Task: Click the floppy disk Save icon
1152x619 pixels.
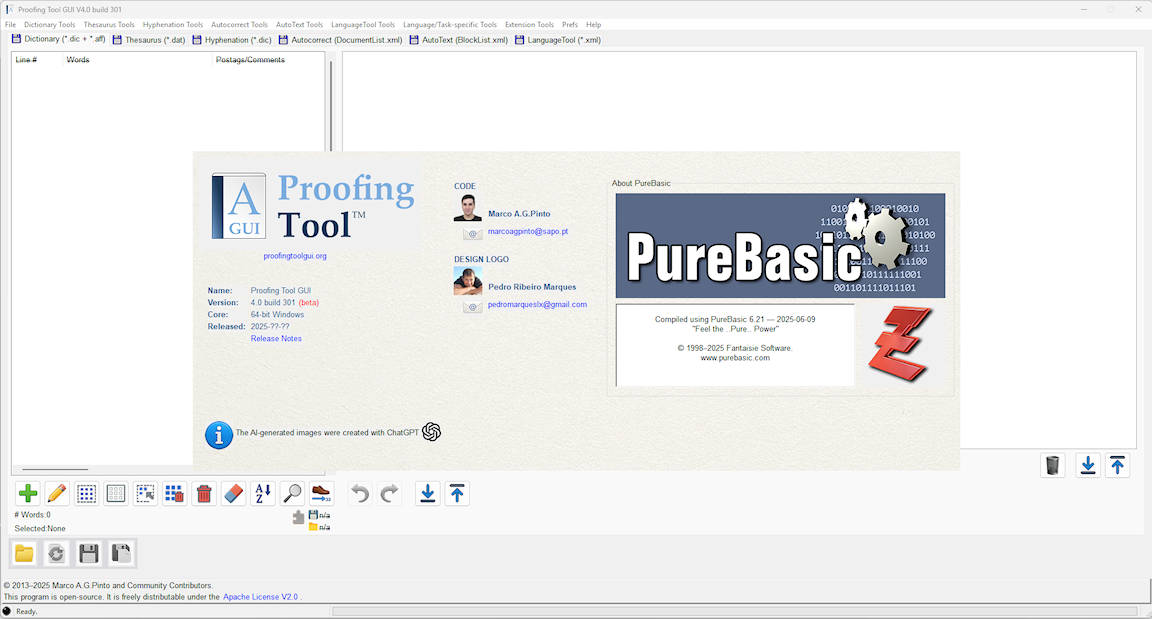Action: coord(89,553)
